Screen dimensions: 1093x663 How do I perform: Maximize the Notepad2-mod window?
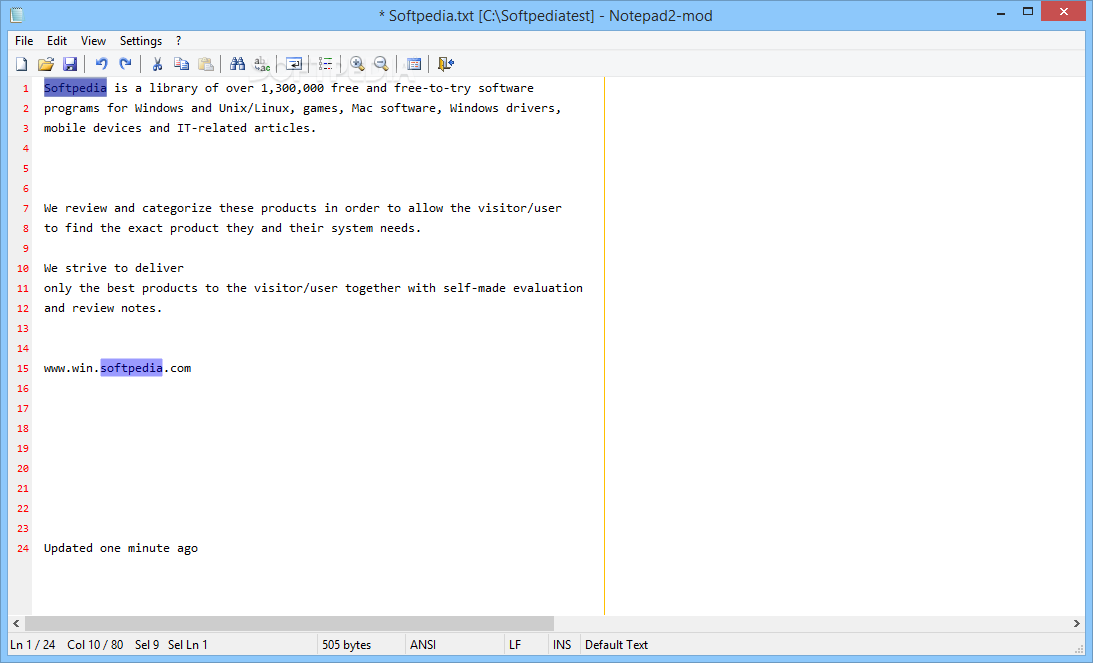1027,12
